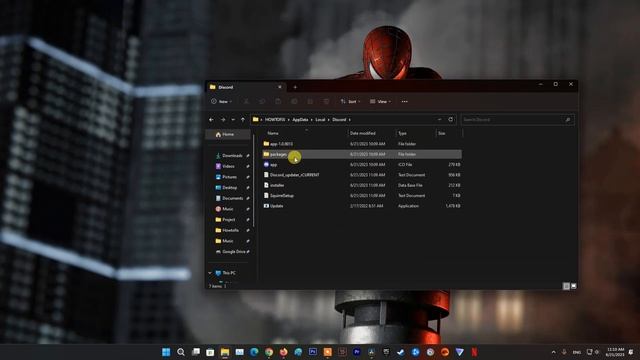Viewport: 640px width, 360px height.
Task: Expand address bar previous locations dropdown
Action: click(x=440, y=120)
